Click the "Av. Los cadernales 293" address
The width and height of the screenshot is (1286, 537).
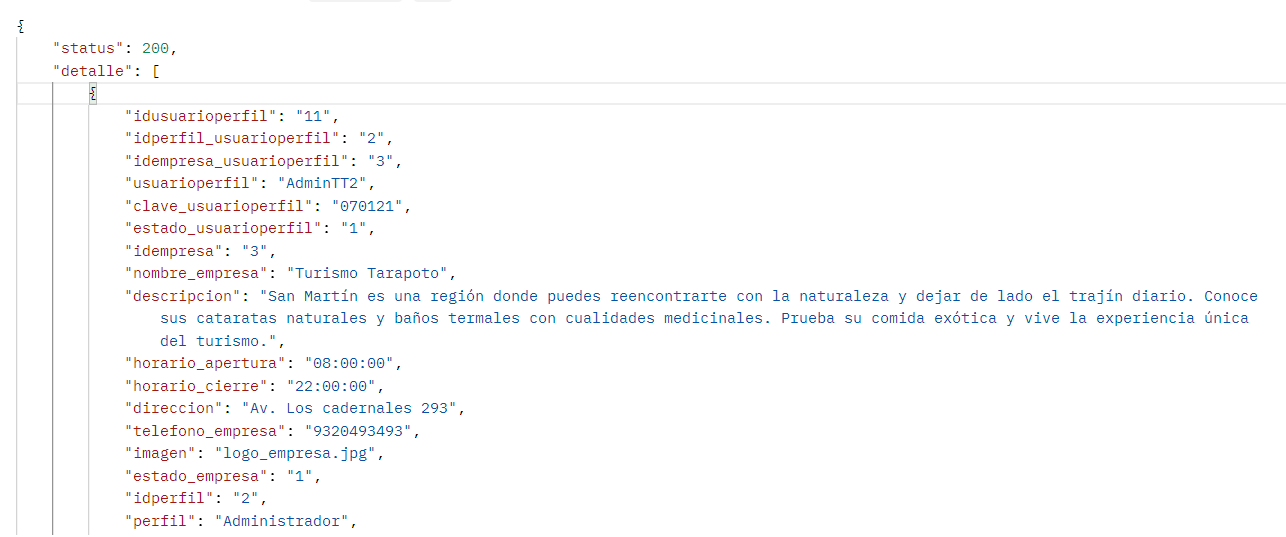tap(351, 408)
